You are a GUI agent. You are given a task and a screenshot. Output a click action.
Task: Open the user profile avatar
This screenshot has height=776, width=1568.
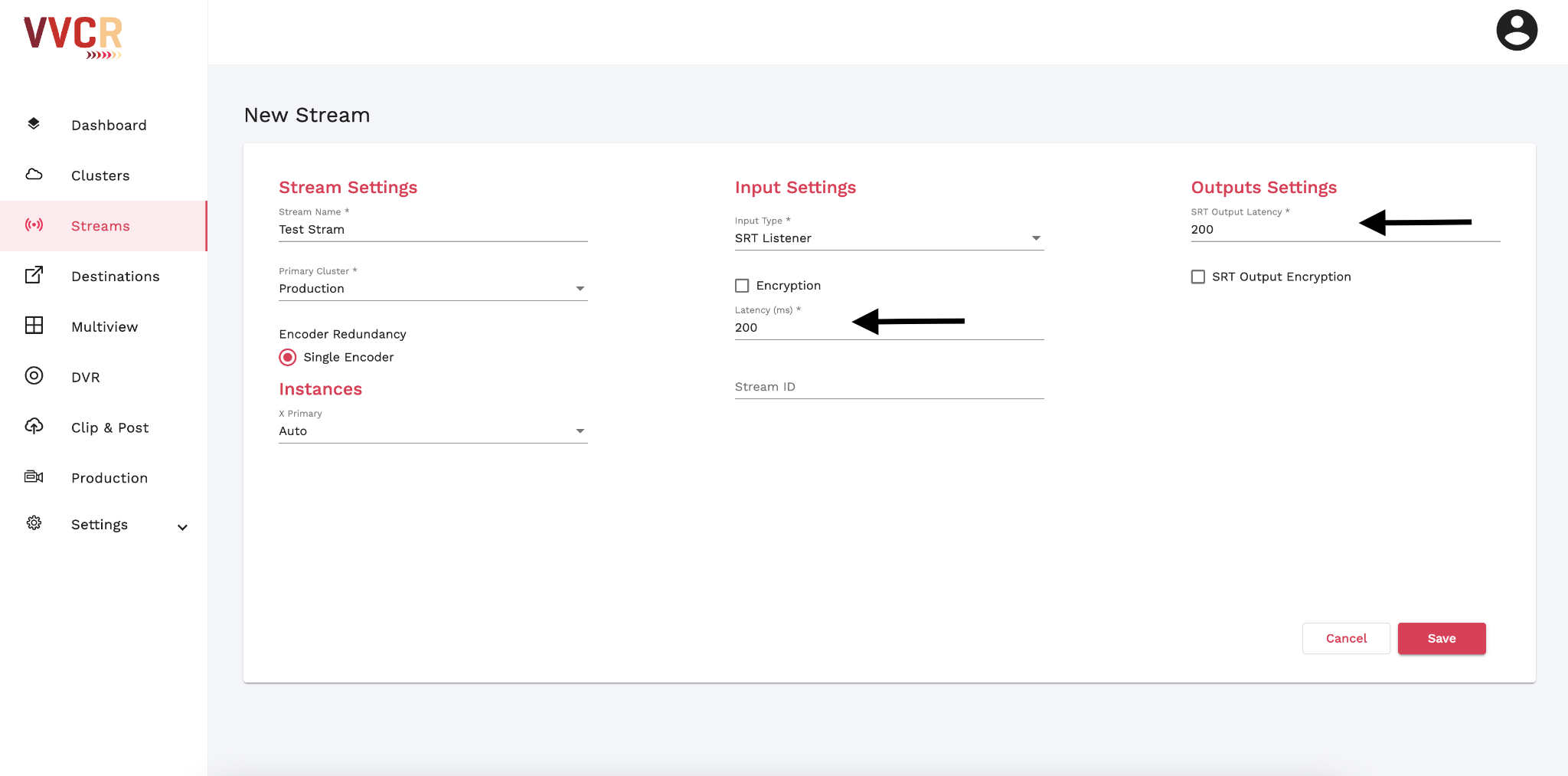pos(1516,31)
